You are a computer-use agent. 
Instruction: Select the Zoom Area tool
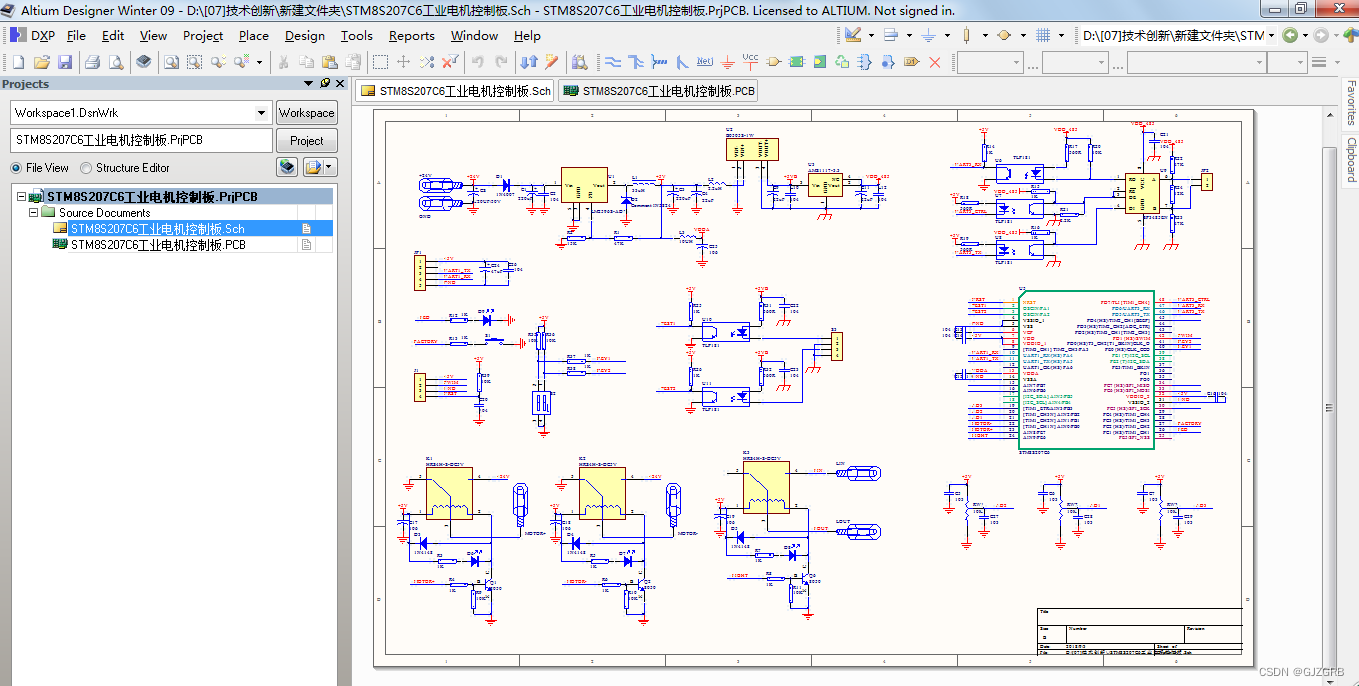click(194, 62)
